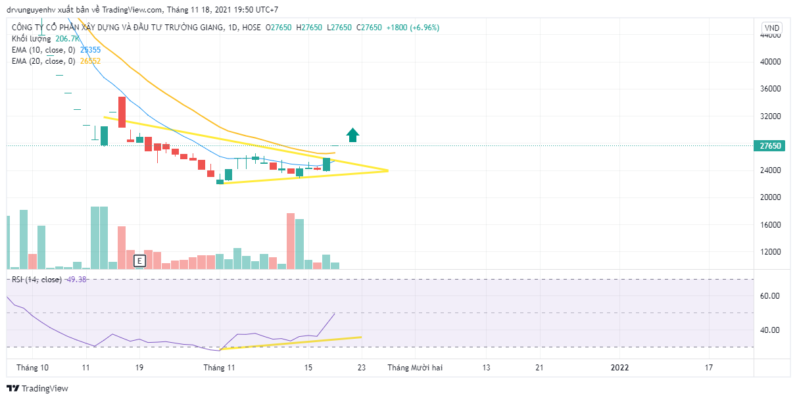Click the VND currency button
Image resolution: width=797 pixels, height=400 pixels.
[x=772, y=28]
